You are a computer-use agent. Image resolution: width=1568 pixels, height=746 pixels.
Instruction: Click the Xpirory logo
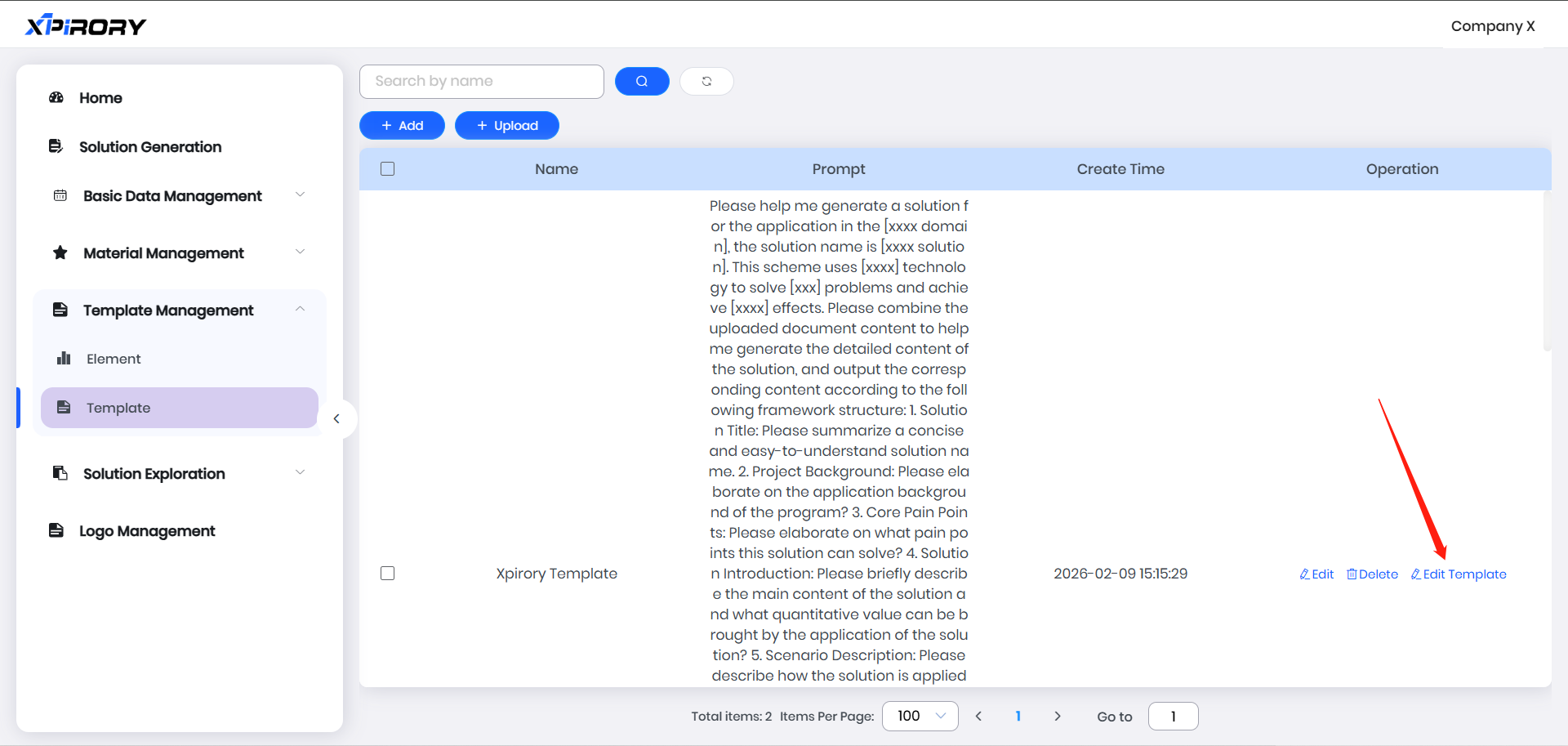click(86, 26)
